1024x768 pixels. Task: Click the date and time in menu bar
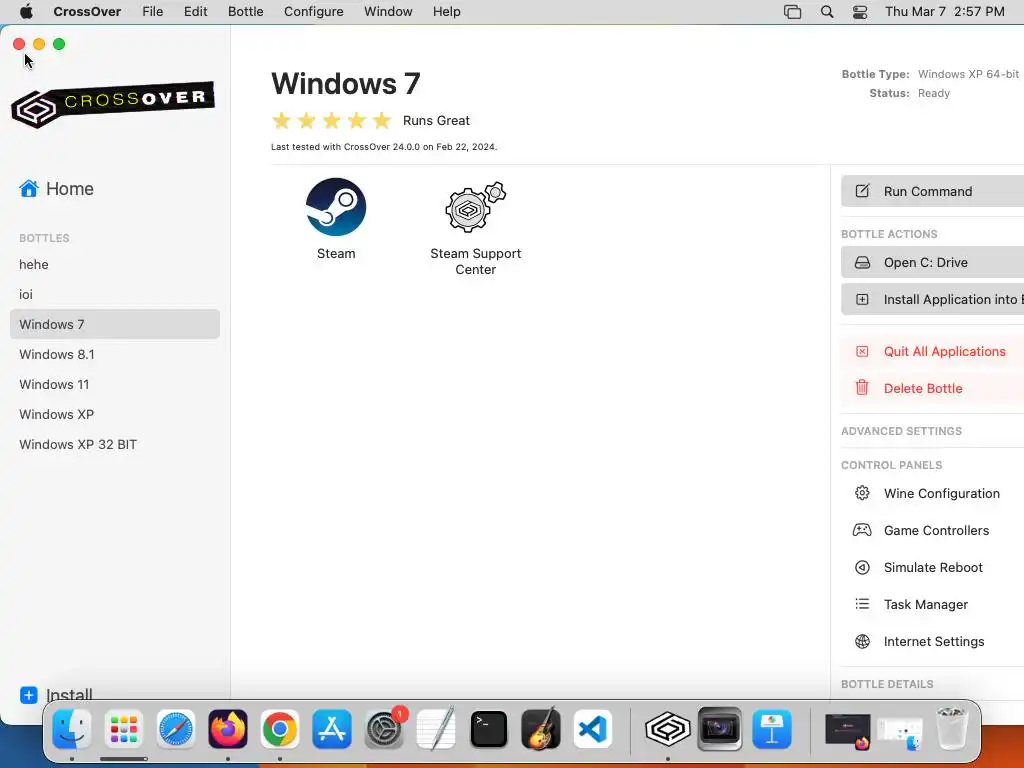pyautogui.click(x=944, y=12)
